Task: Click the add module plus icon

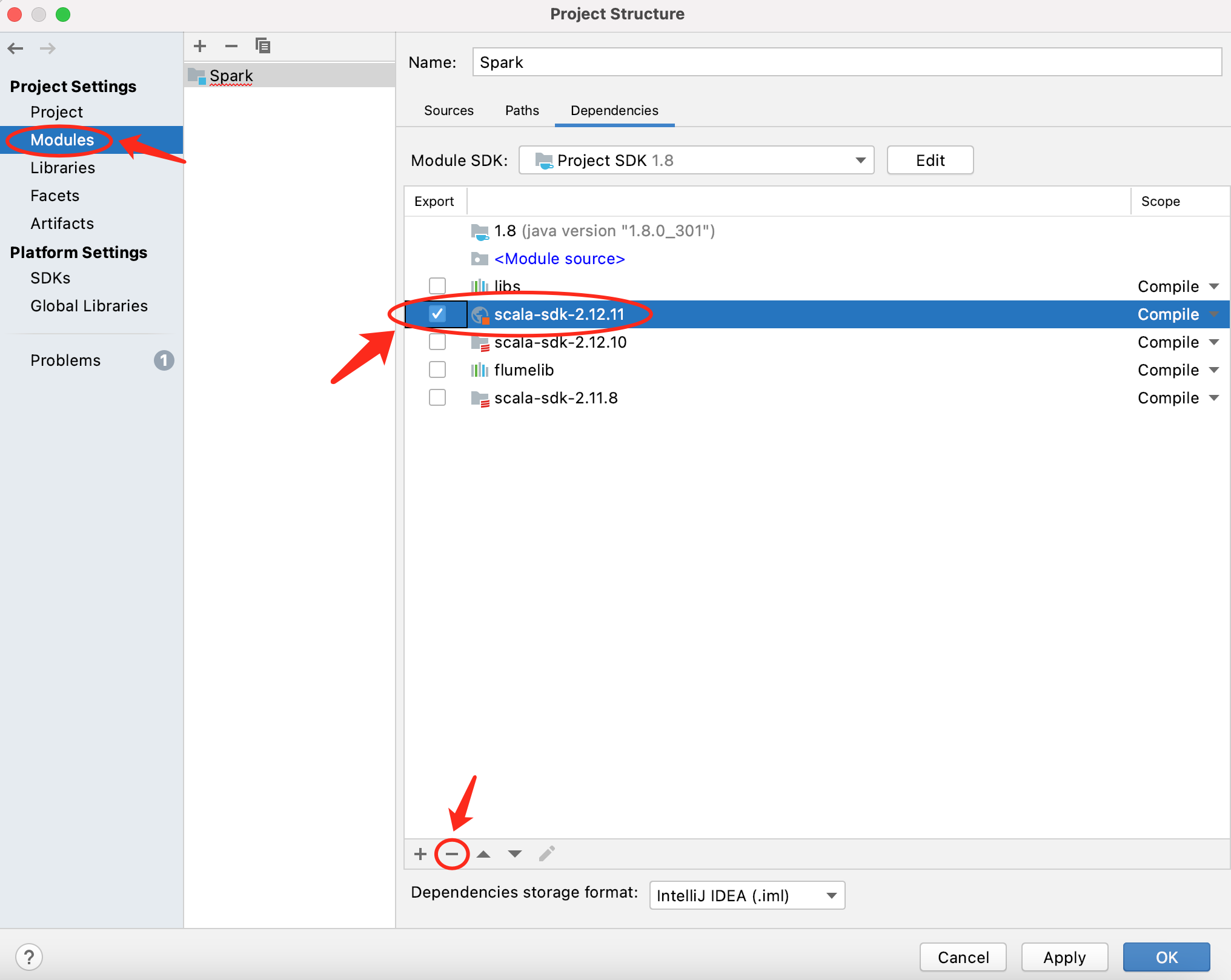Action: (x=200, y=46)
